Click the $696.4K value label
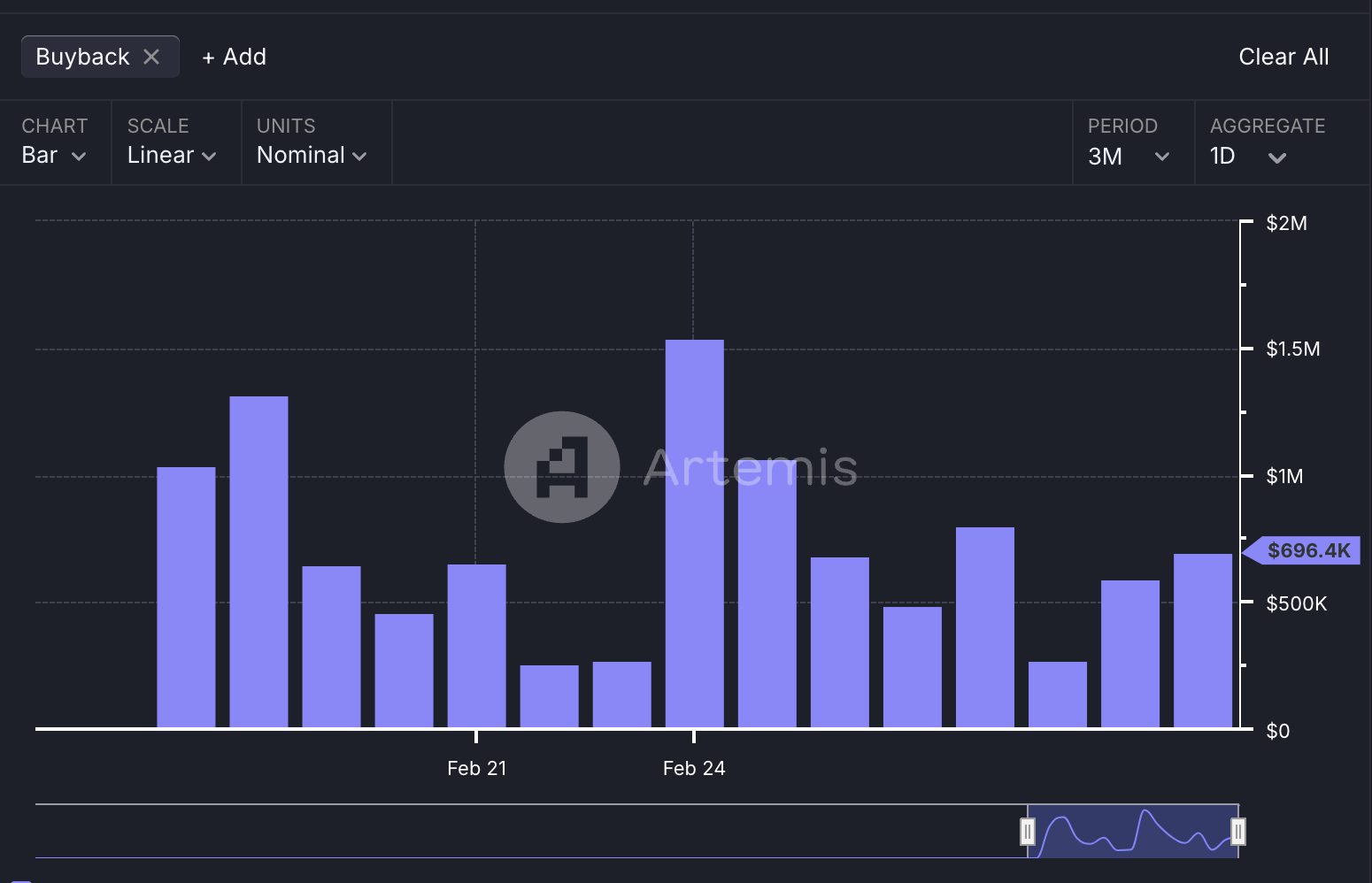 [1307, 550]
